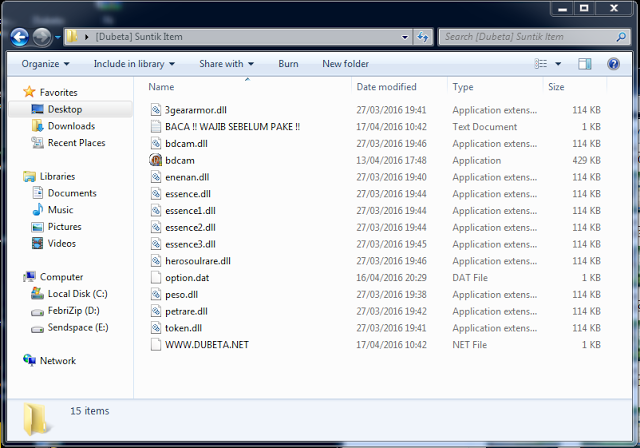Image resolution: width=640 pixels, height=448 pixels.
Task: Open FebriZip (D:) drive
Action: click(73, 310)
